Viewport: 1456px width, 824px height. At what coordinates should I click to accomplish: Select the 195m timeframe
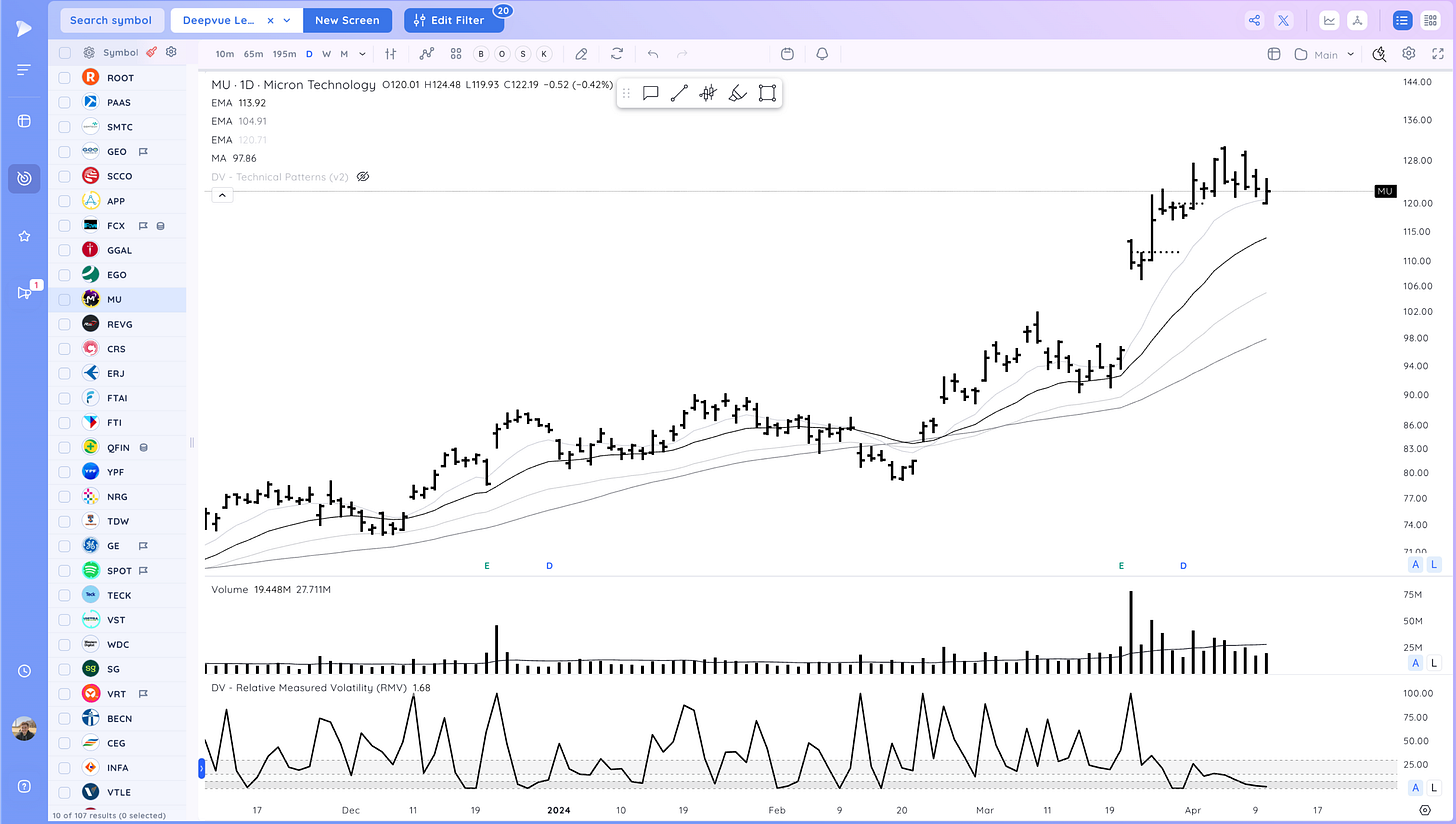point(284,54)
